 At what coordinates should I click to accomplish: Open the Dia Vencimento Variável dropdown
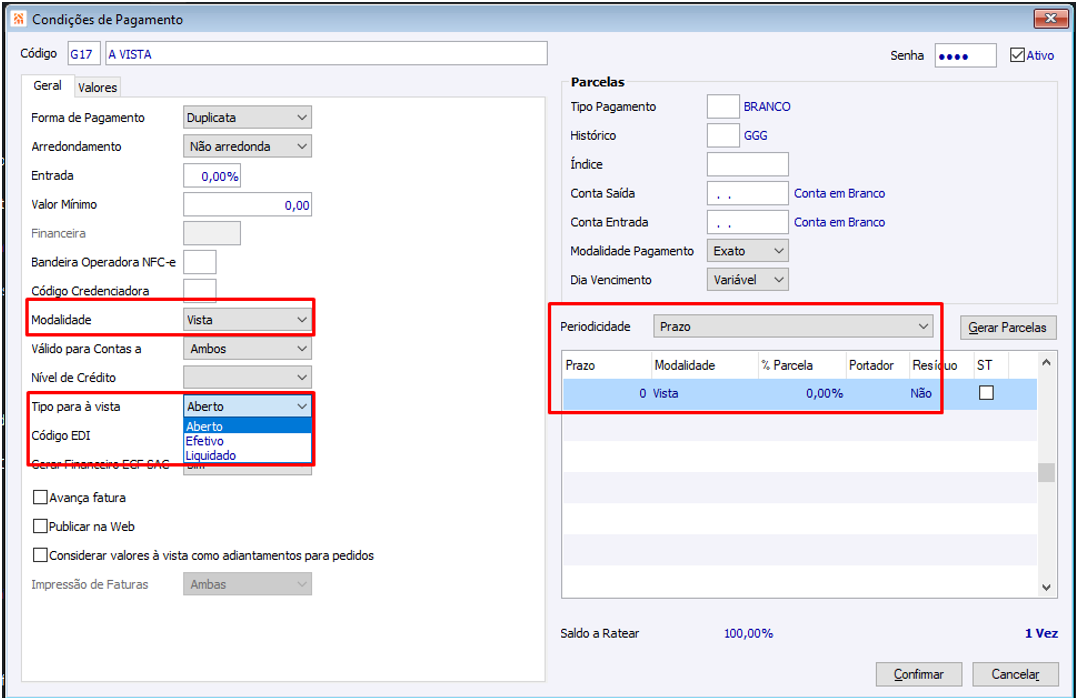click(747, 279)
